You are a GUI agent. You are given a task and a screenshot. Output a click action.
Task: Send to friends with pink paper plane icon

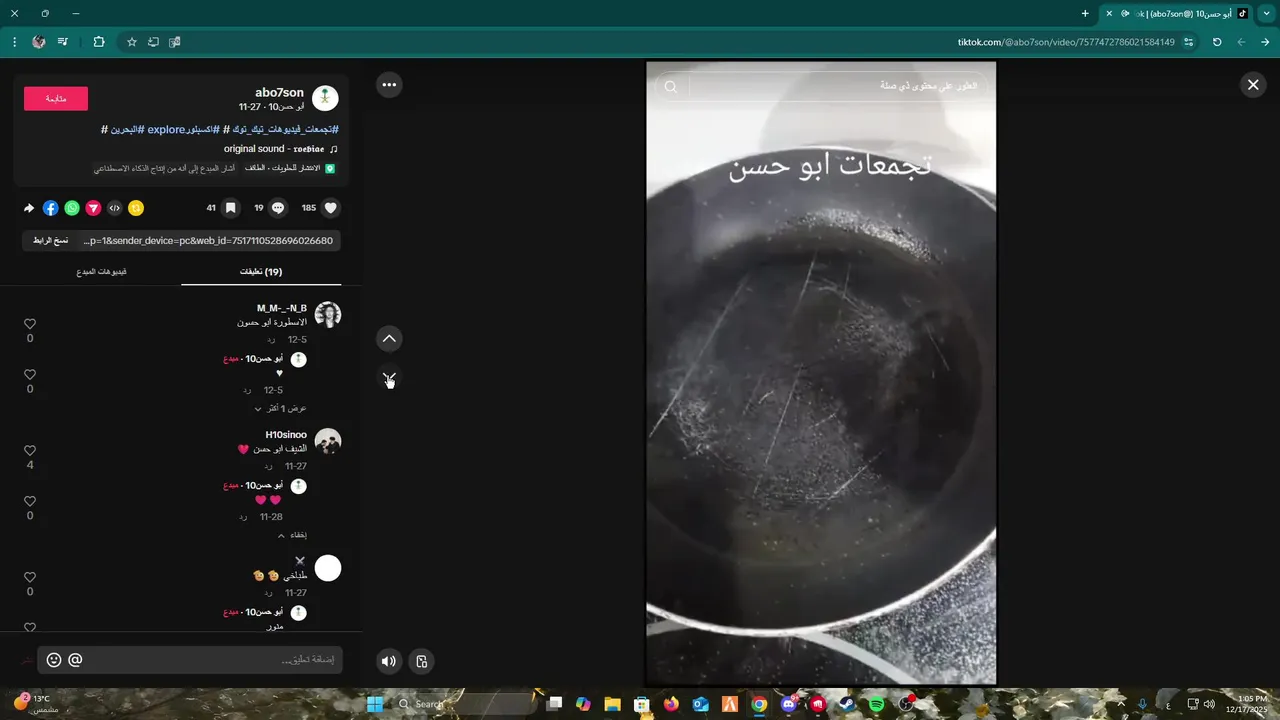pyautogui.click(x=93, y=208)
